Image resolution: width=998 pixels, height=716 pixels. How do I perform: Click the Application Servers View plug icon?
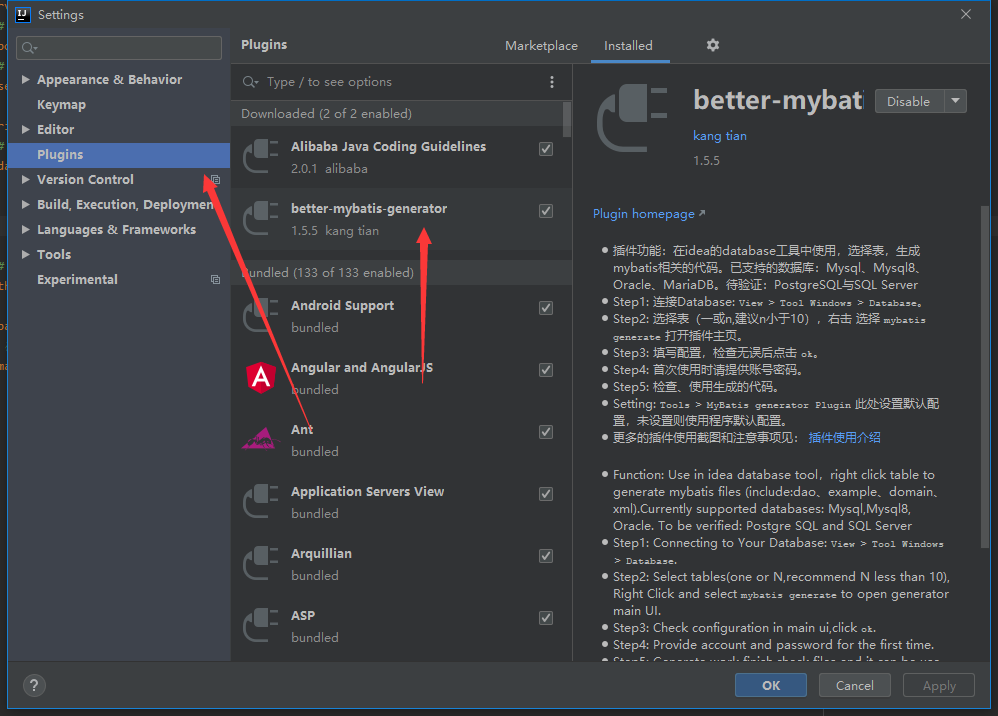point(261,501)
